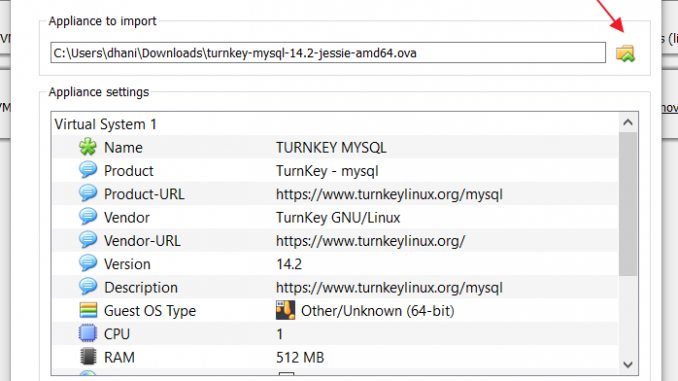Click inside the appliance file path field
The width and height of the screenshot is (678, 381).
tap(328, 53)
